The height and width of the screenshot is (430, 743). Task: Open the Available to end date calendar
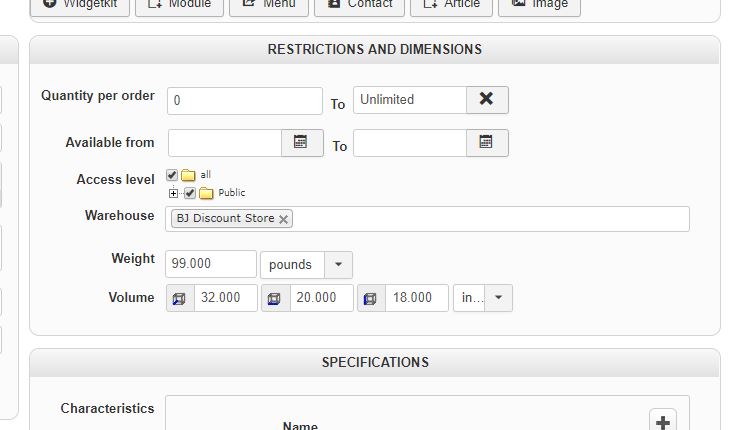coord(486,143)
